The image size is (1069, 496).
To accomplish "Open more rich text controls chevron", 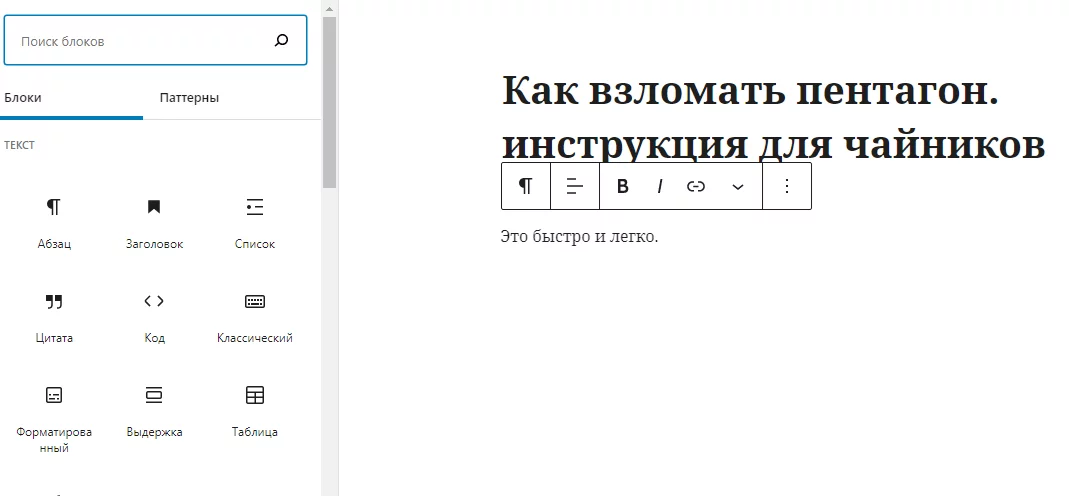I will (x=738, y=186).
